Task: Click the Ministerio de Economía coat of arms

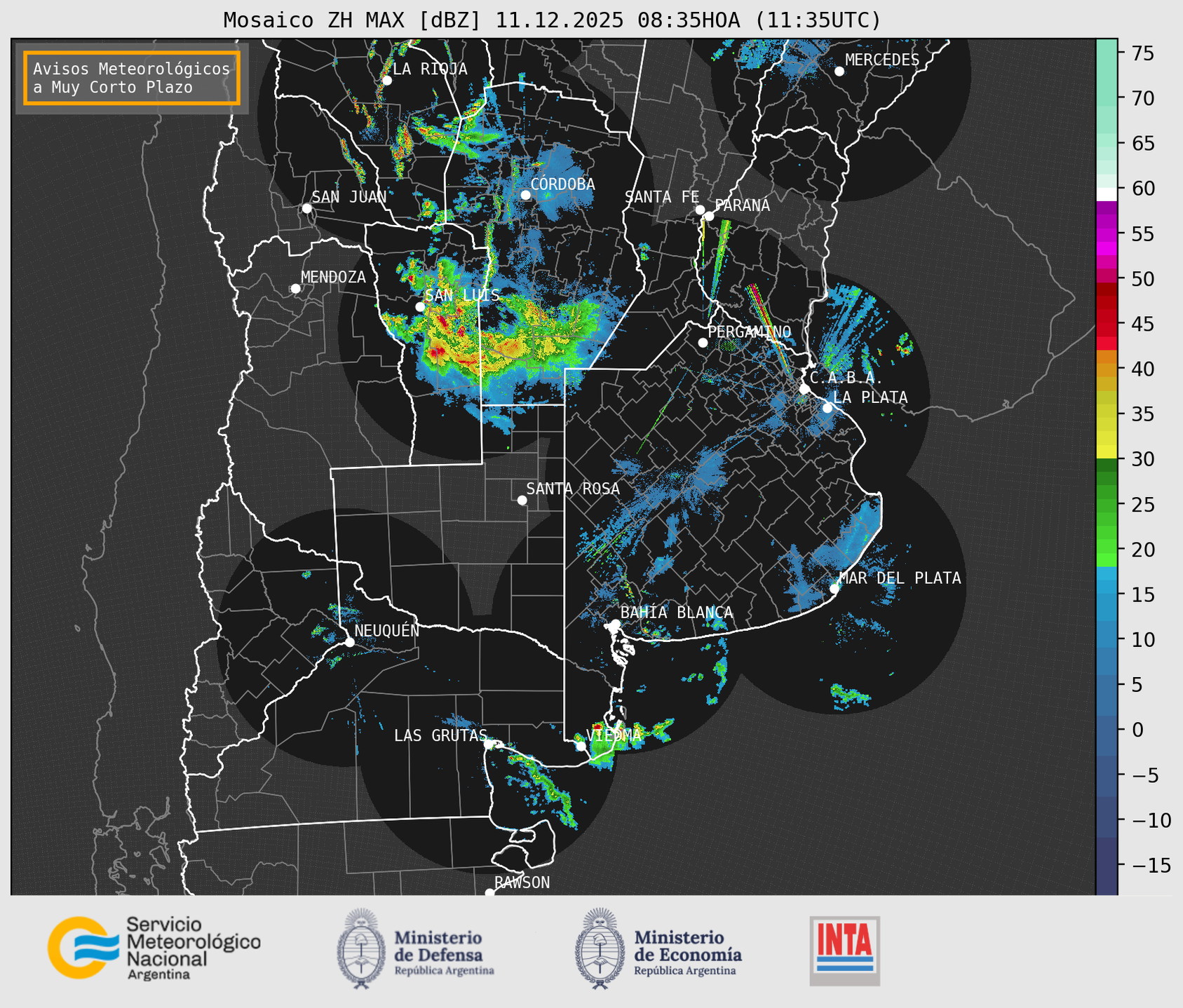Action: click(600, 948)
